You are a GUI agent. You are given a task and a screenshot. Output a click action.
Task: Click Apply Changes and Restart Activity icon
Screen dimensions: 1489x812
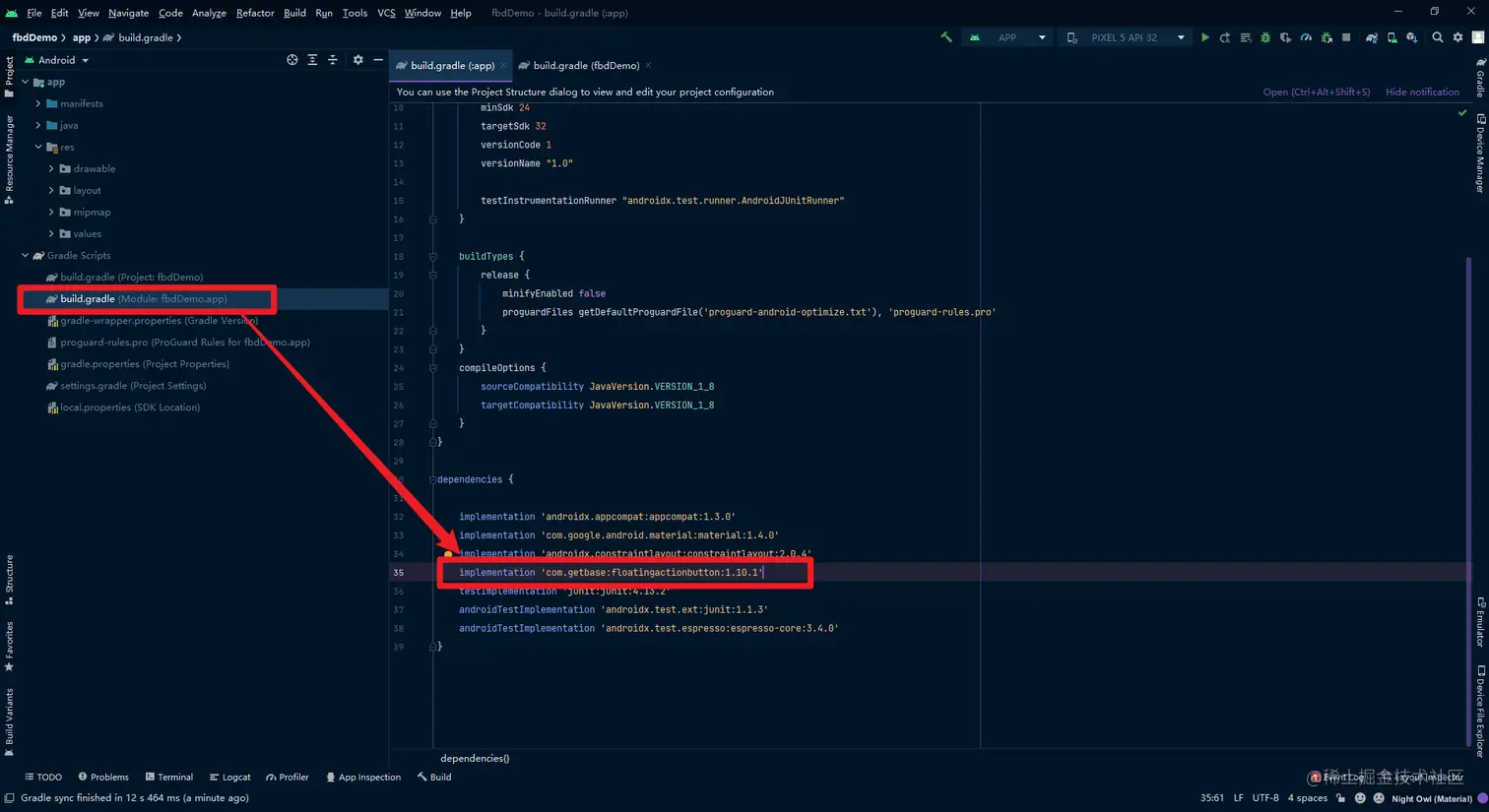[1225, 37]
